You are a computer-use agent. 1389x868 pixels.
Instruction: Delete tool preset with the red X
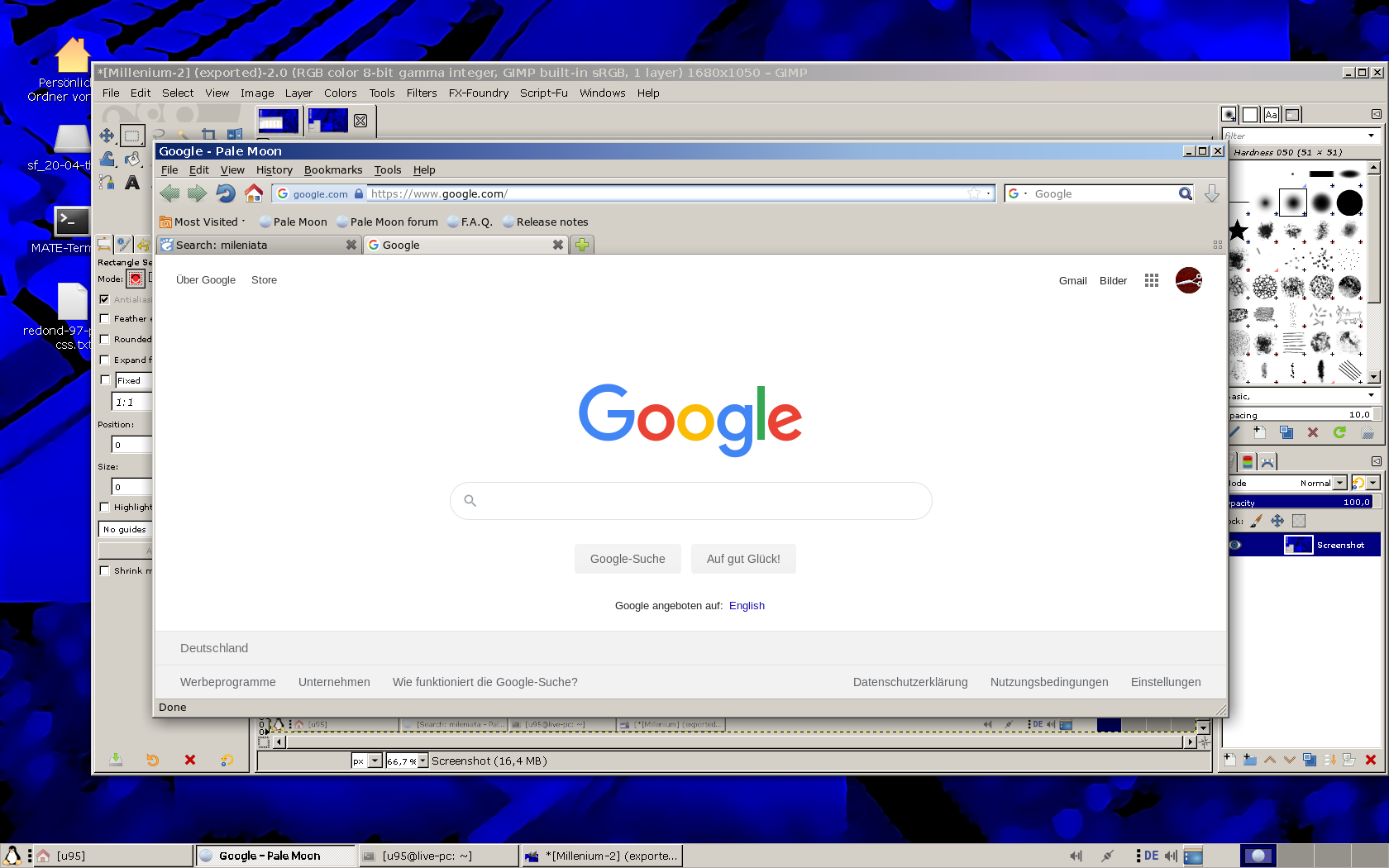[190, 760]
